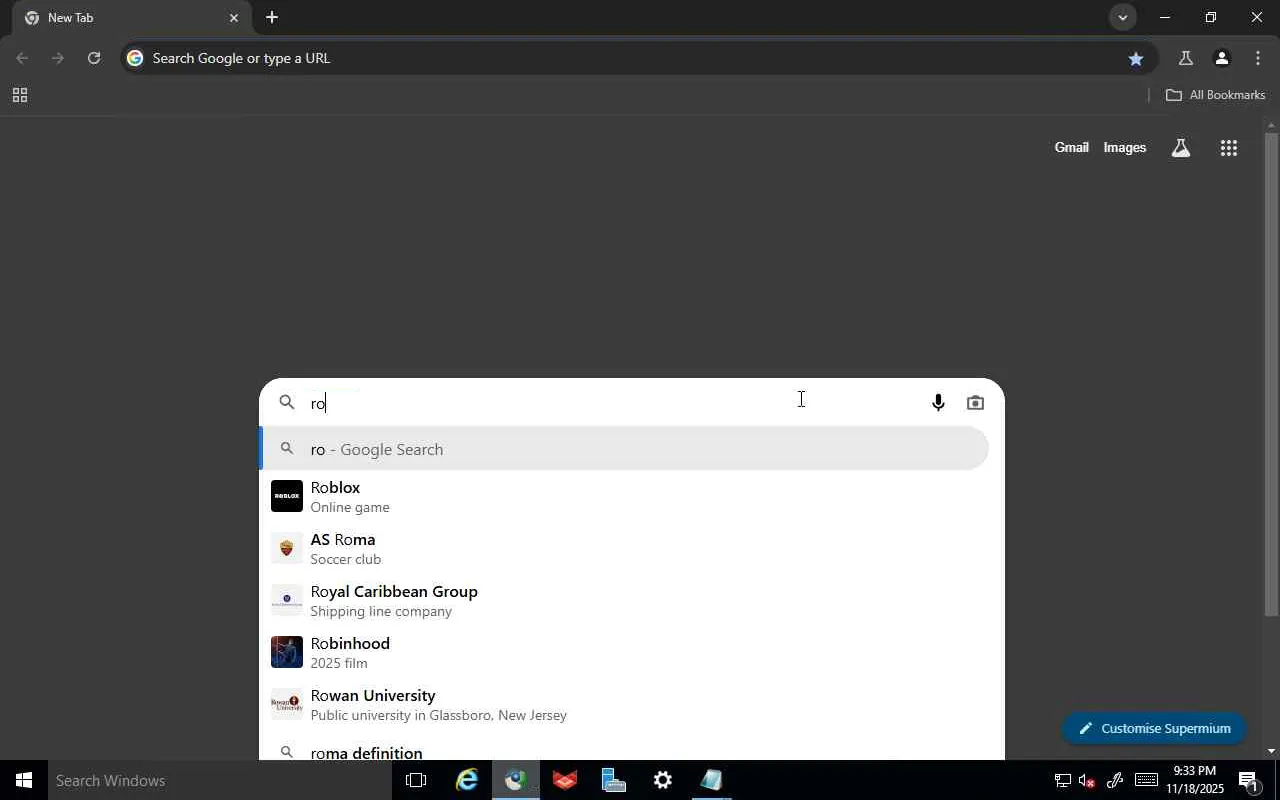Close the New Tab browser tab
Viewport: 1280px width, 800px height.
(234, 18)
